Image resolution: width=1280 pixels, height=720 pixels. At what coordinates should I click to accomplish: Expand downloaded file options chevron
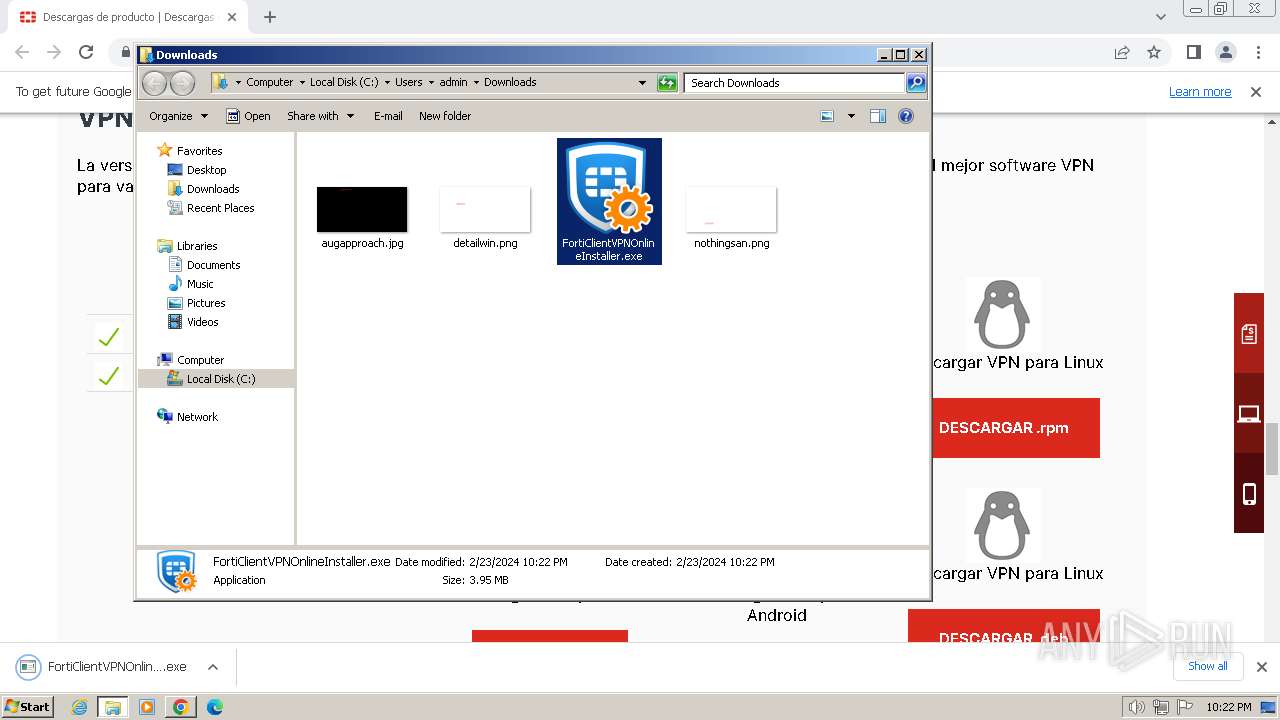pos(212,667)
